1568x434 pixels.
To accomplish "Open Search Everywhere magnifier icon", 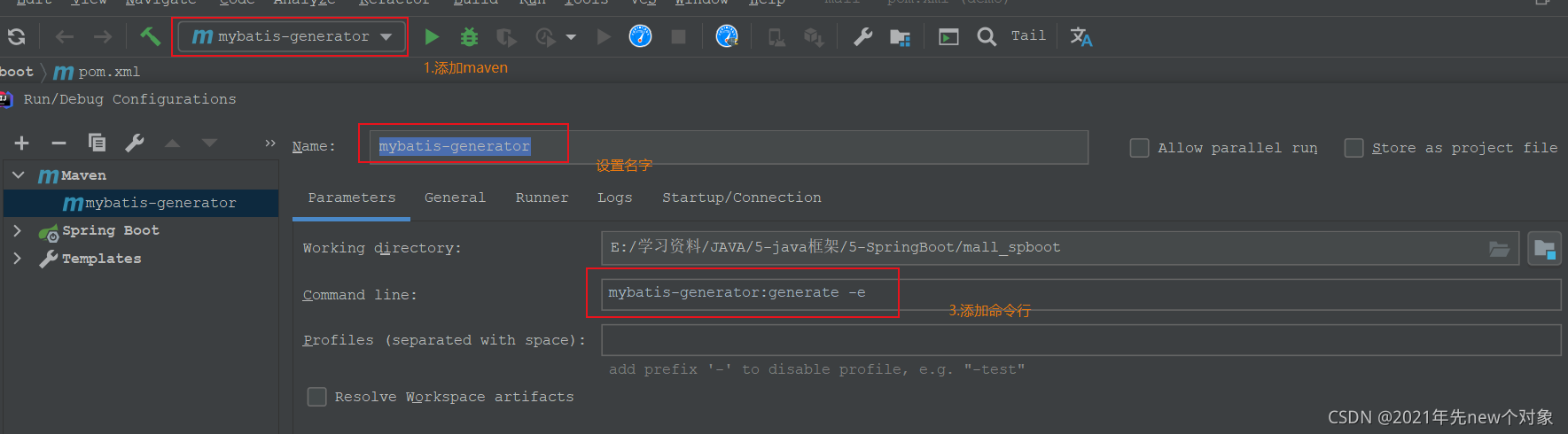I will coord(987,36).
